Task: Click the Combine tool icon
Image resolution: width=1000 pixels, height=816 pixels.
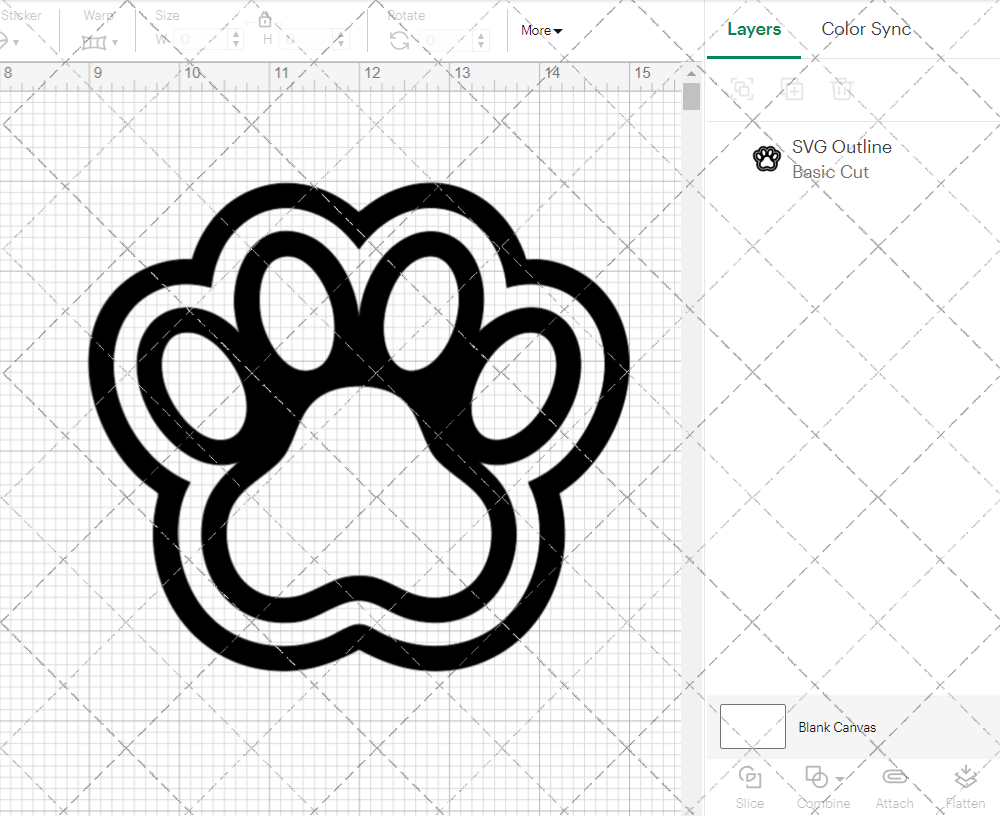Action: click(818, 777)
